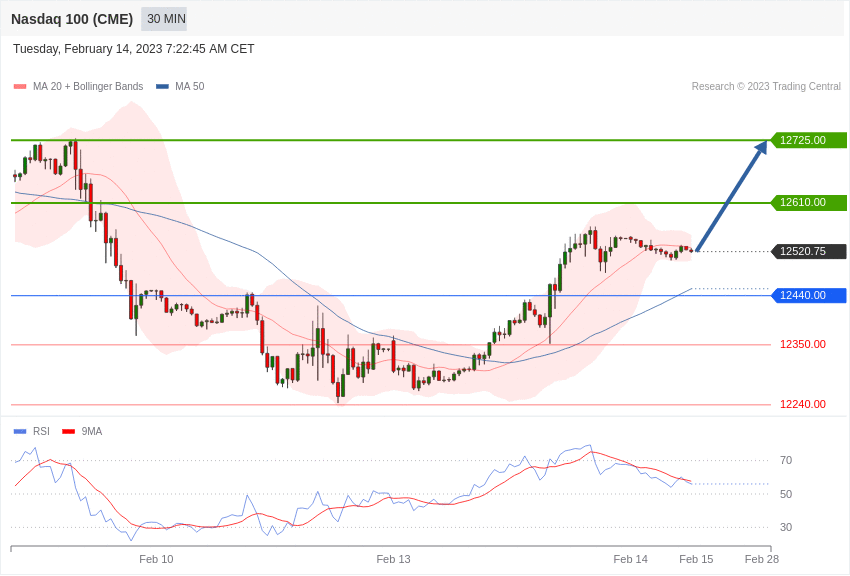
Task: Click the 12520.75 current price tag
Action: [x=808, y=251]
